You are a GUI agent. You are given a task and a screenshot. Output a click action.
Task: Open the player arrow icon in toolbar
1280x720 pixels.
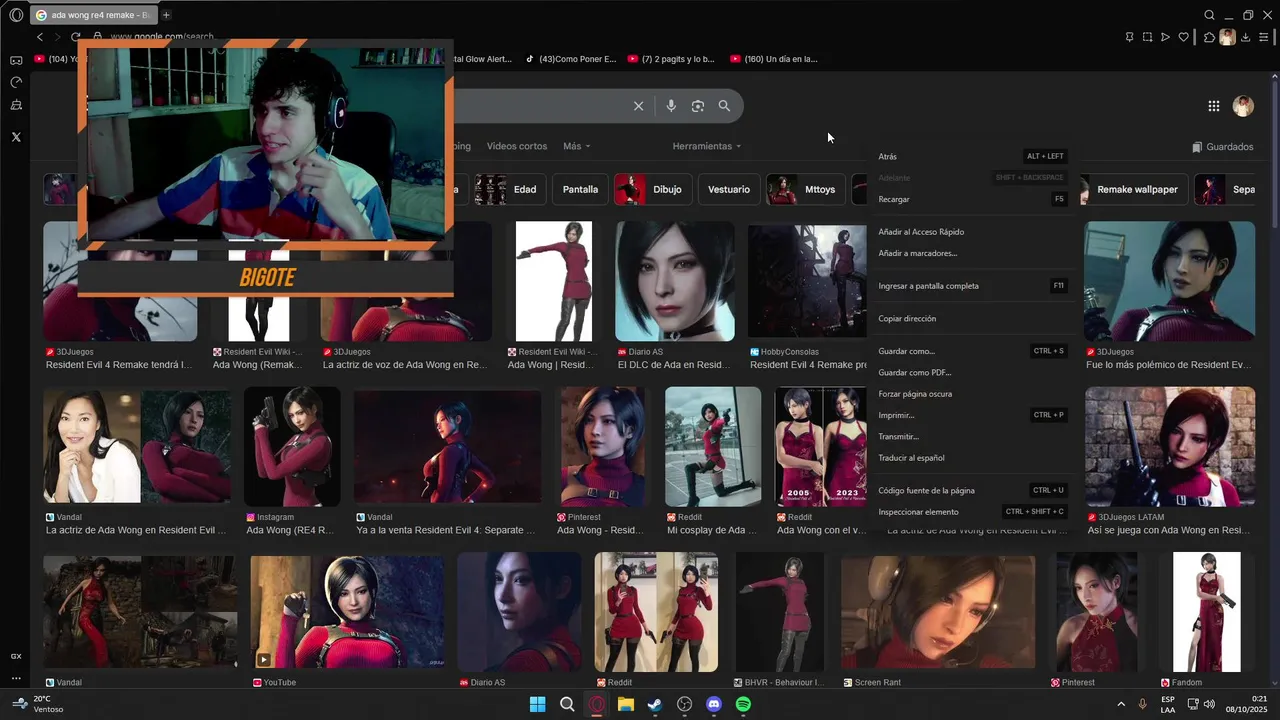tap(1165, 37)
